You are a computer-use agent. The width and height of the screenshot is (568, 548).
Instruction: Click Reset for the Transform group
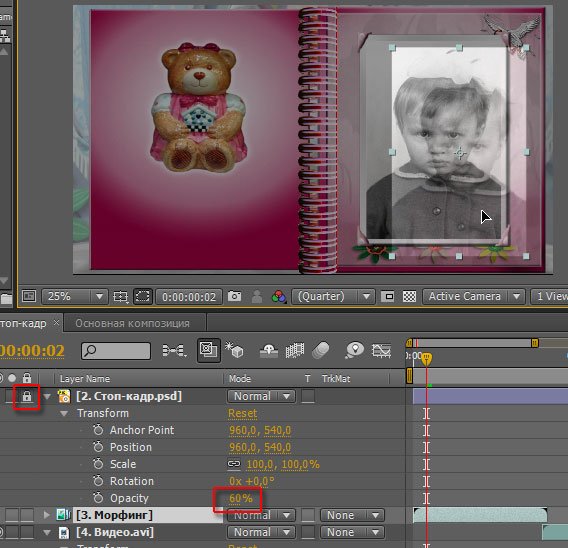[x=242, y=413]
